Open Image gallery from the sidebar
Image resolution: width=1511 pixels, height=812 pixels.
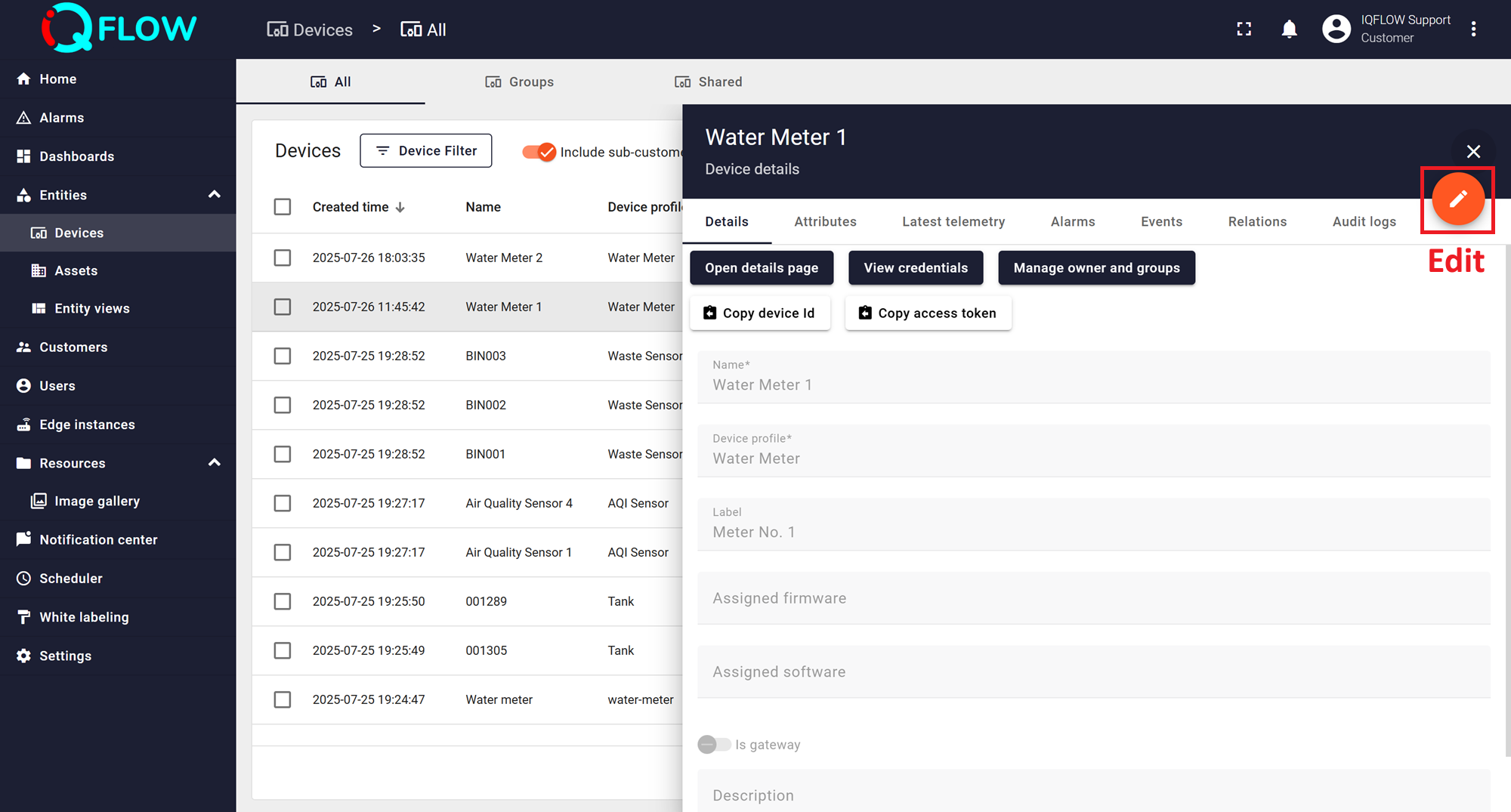(x=97, y=501)
